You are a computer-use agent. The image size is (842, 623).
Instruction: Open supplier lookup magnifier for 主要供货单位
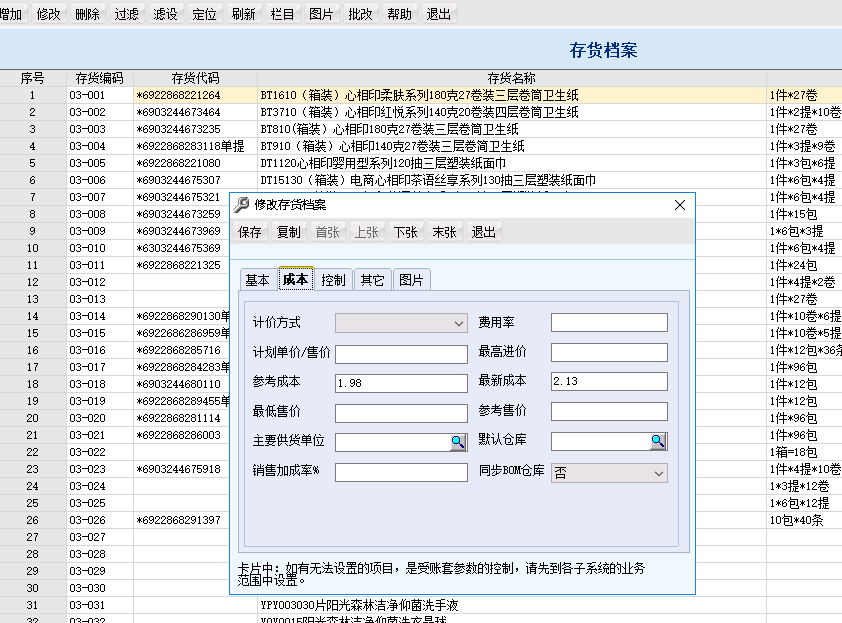point(458,442)
